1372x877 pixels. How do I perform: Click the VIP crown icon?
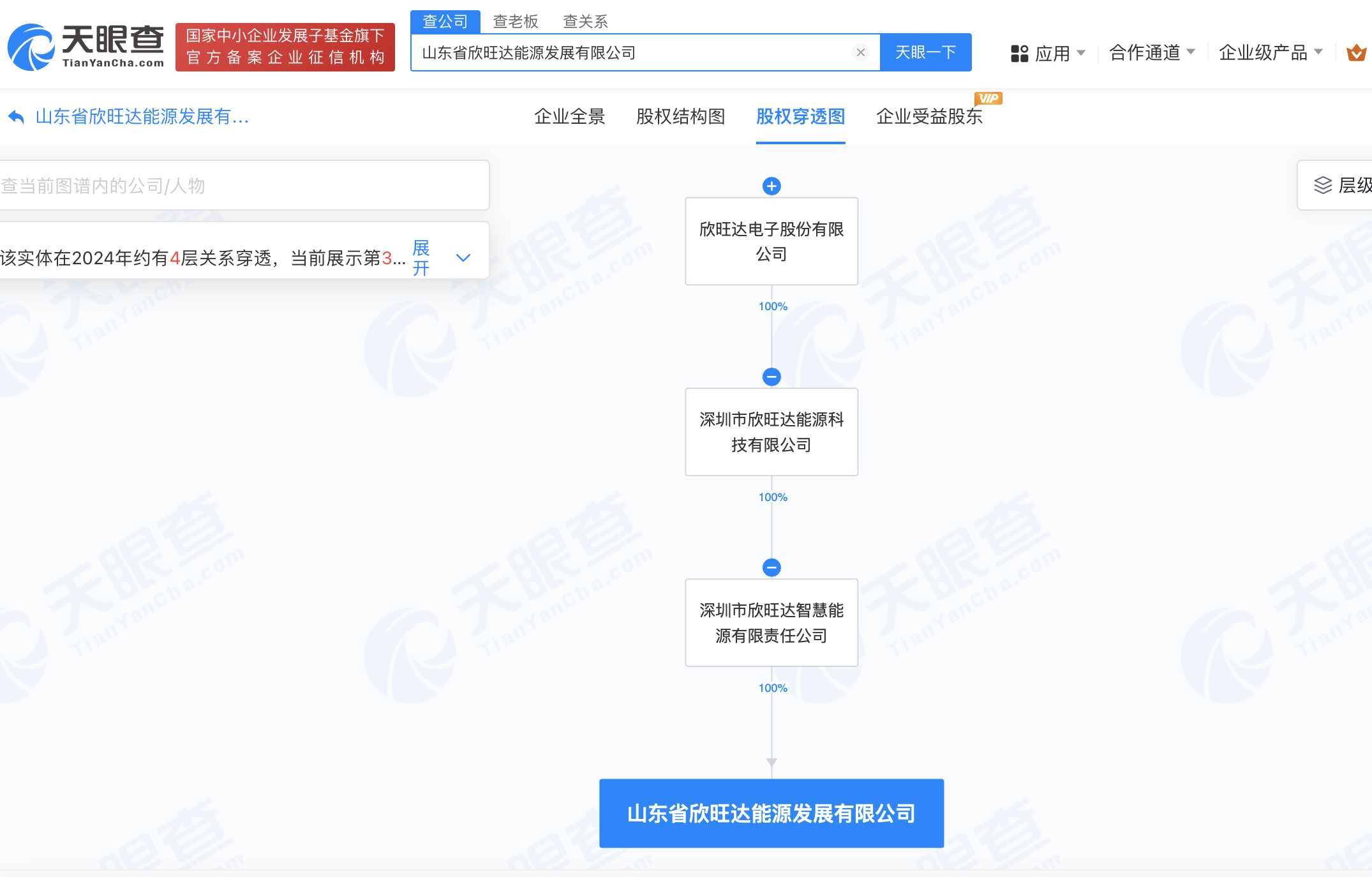pyautogui.click(x=1357, y=52)
